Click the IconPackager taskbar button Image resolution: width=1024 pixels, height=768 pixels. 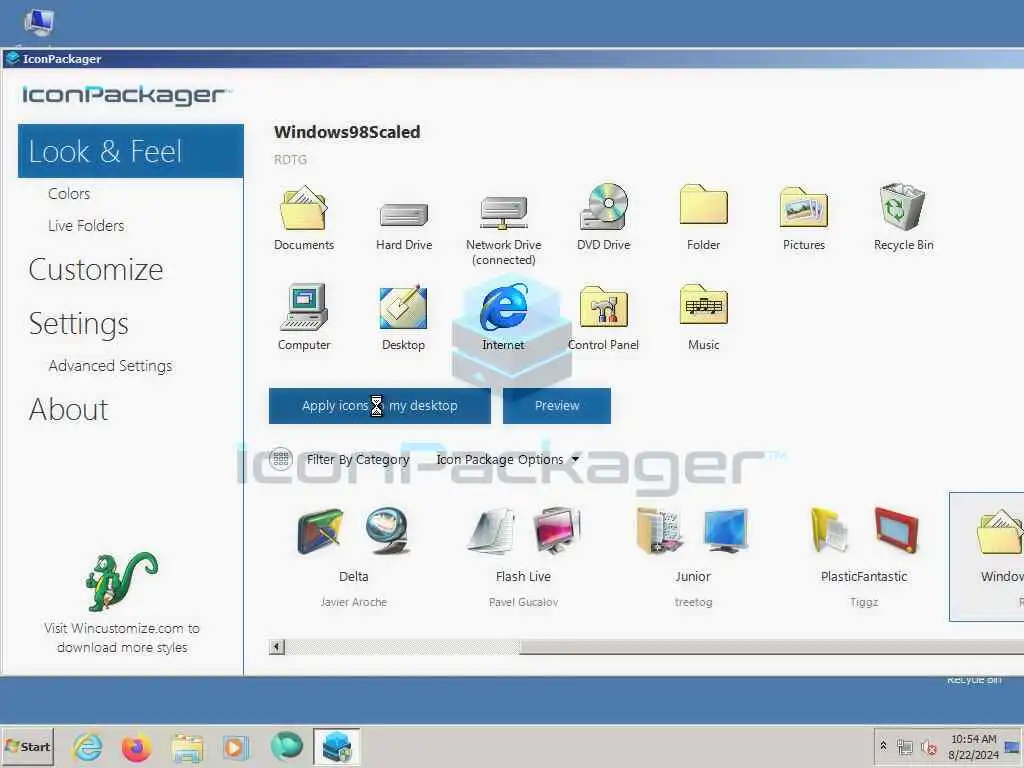pos(336,747)
